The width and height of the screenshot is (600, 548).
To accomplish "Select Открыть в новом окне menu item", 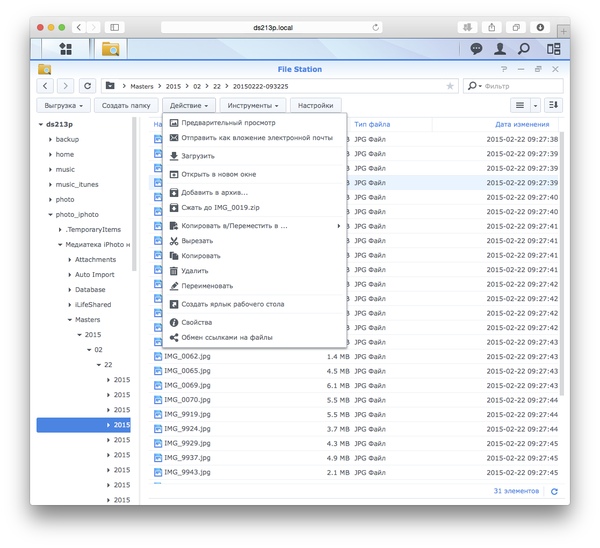I will 254,175.
